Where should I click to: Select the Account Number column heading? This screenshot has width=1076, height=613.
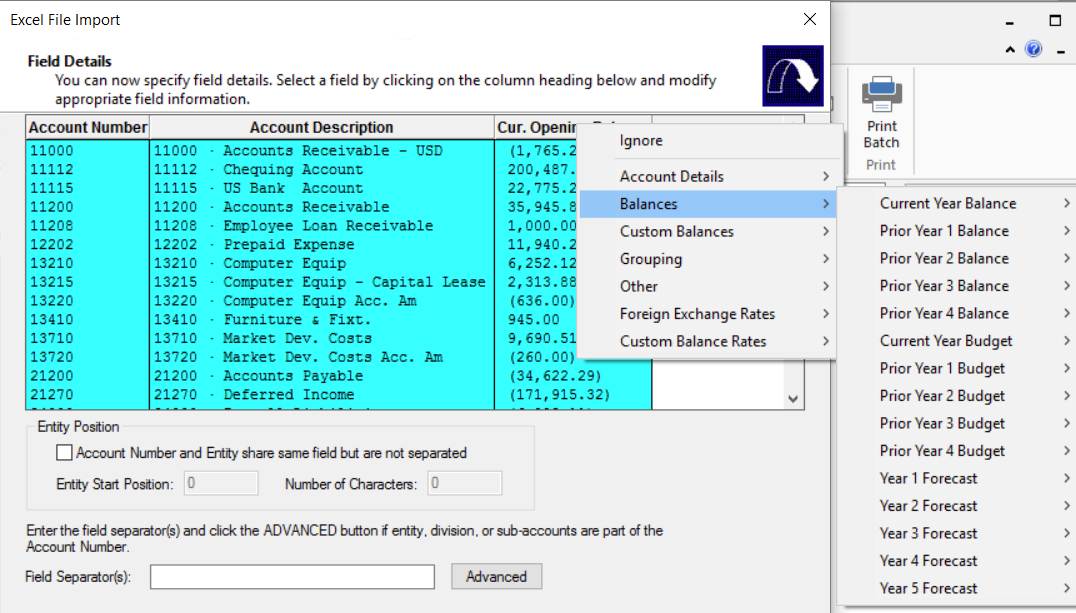[x=88, y=127]
